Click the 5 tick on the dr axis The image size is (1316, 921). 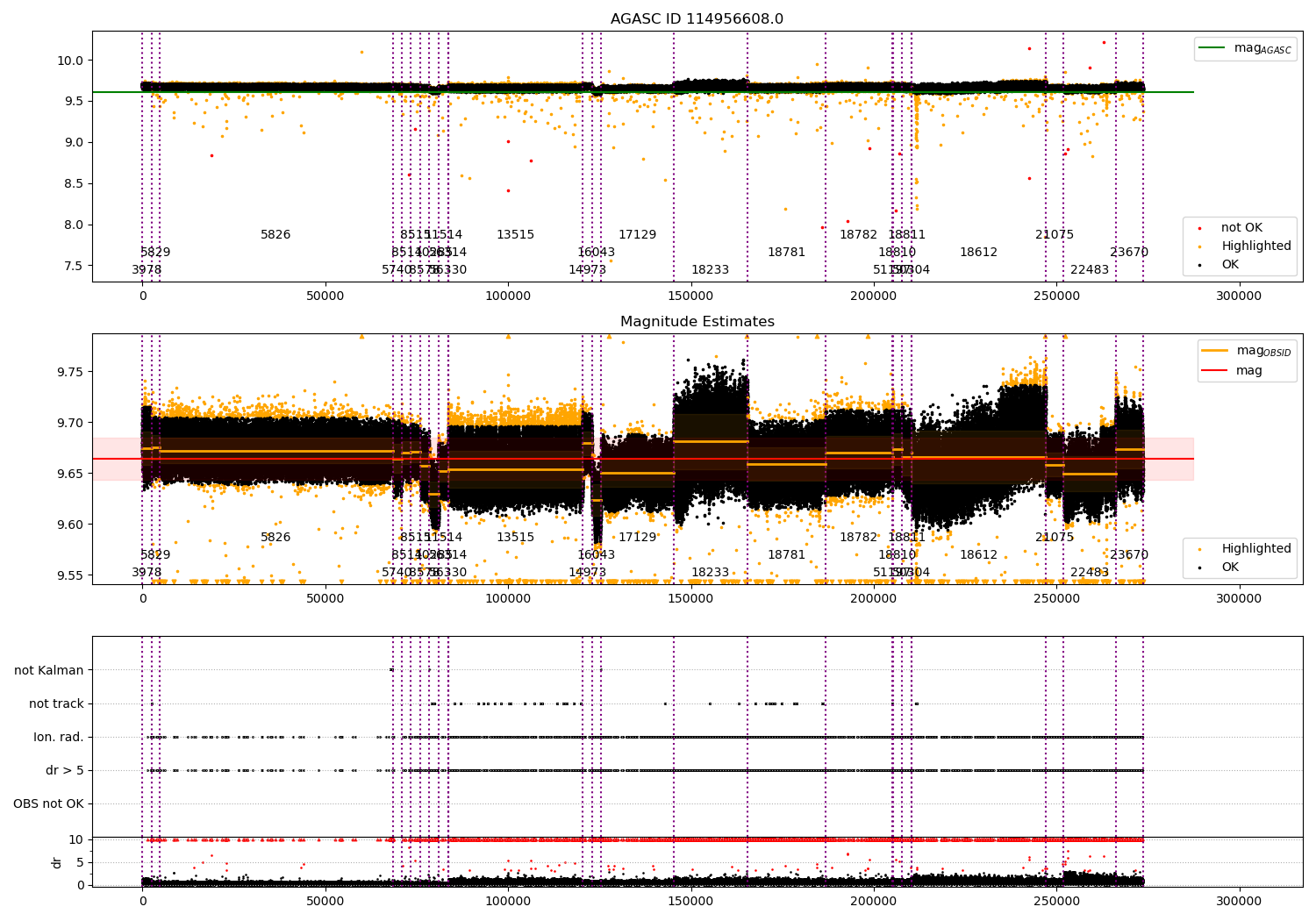[x=80, y=863]
